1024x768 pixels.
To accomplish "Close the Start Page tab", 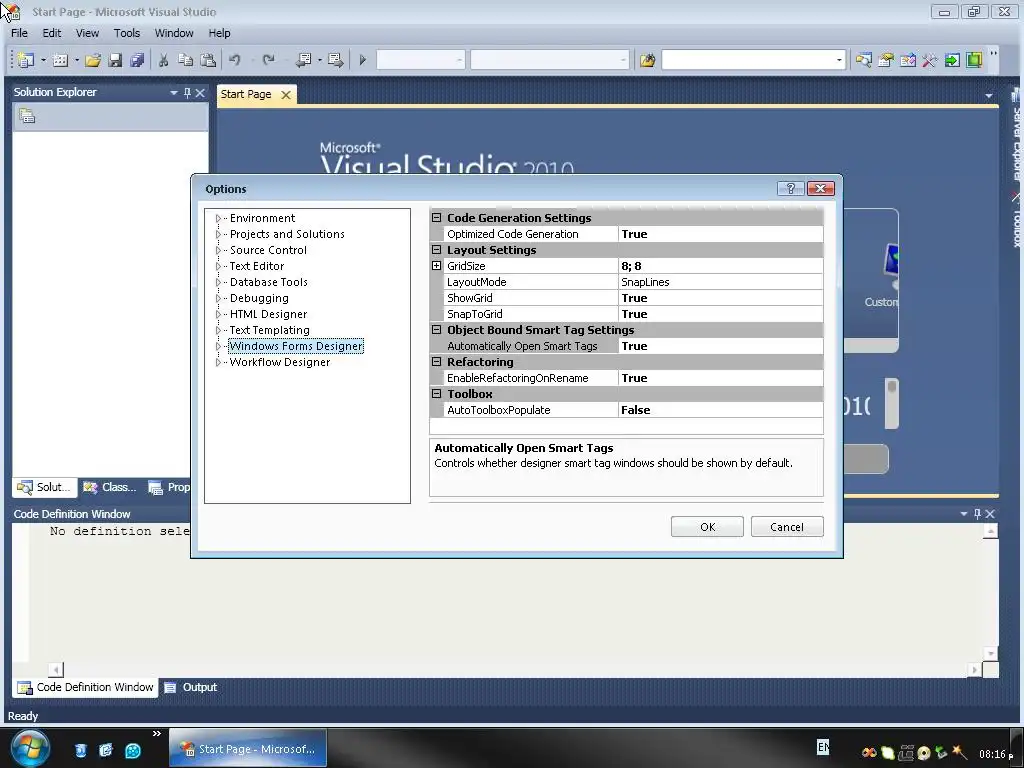I will tap(285, 95).
